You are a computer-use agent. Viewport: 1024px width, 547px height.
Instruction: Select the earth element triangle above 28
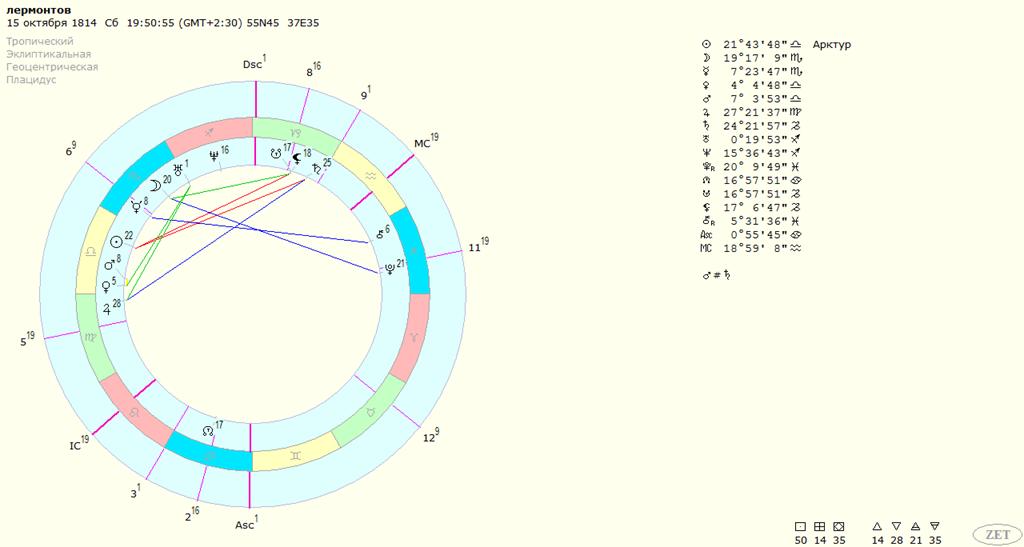[896, 526]
